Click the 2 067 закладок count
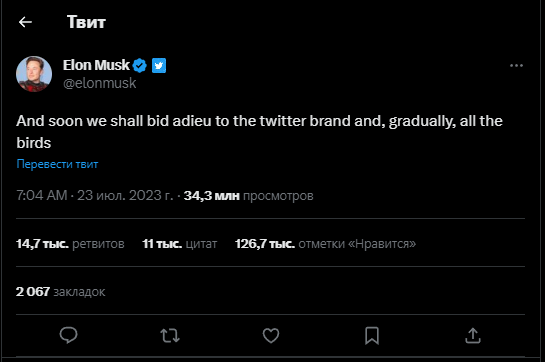Screen dimensions: 545x362 coord(60,292)
